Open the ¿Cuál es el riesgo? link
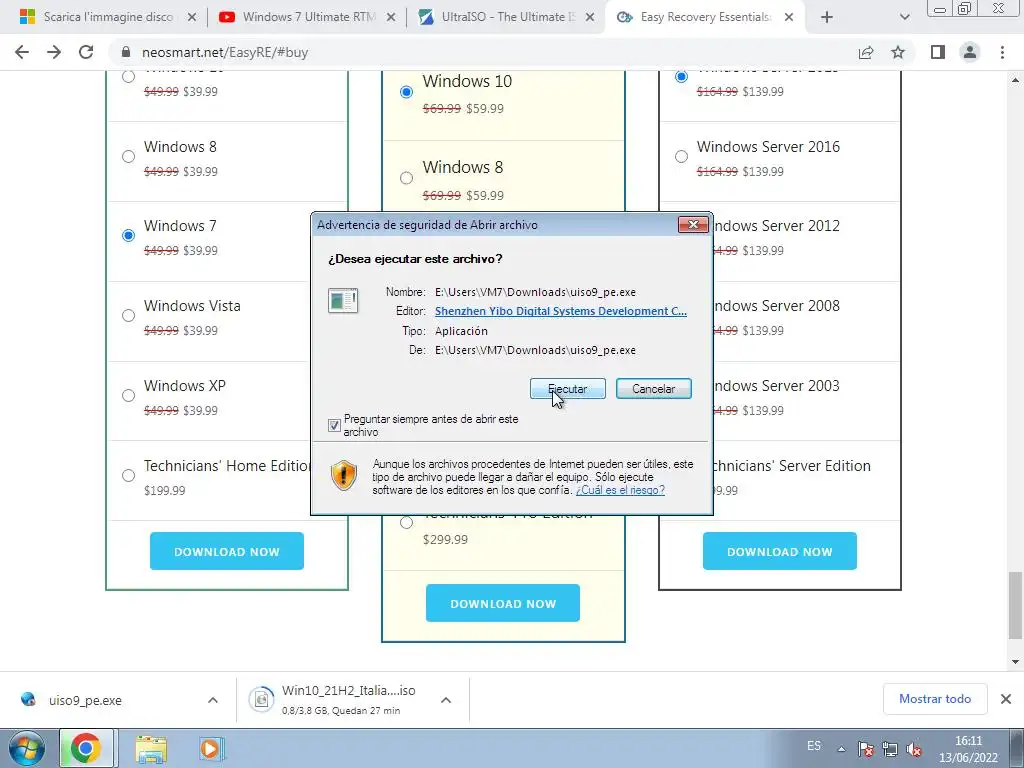1024x768 pixels. [x=620, y=490]
